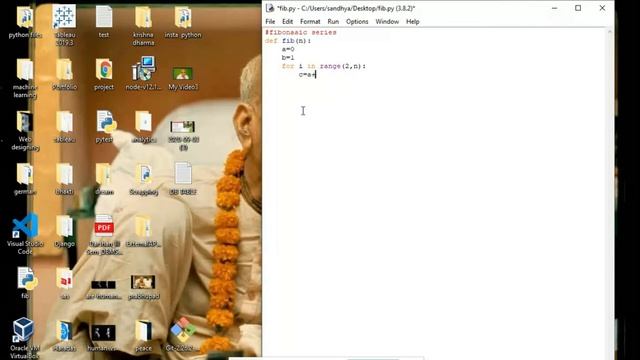The image size is (640, 360).
Task: Select the node-v12 installer icon
Action: coord(143,74)
